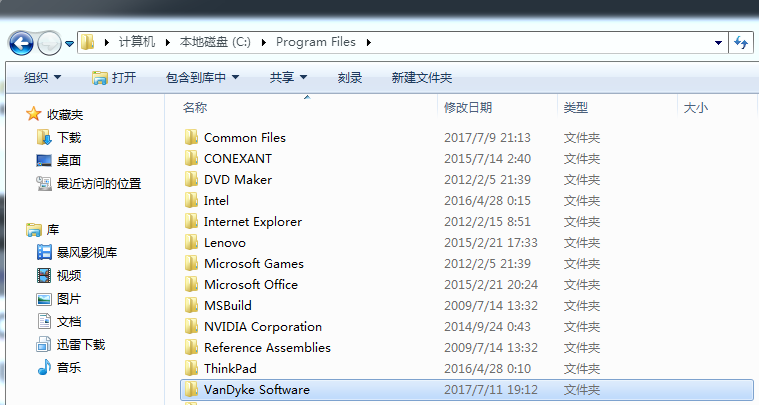The image size is (759, 405).
Task: Click the date 2015/7/14 2:40
Action: click(487, 158)
